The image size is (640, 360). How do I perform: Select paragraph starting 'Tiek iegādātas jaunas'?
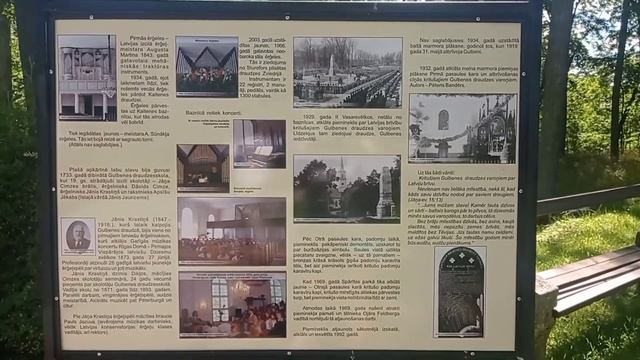click(x=114, y=139)
